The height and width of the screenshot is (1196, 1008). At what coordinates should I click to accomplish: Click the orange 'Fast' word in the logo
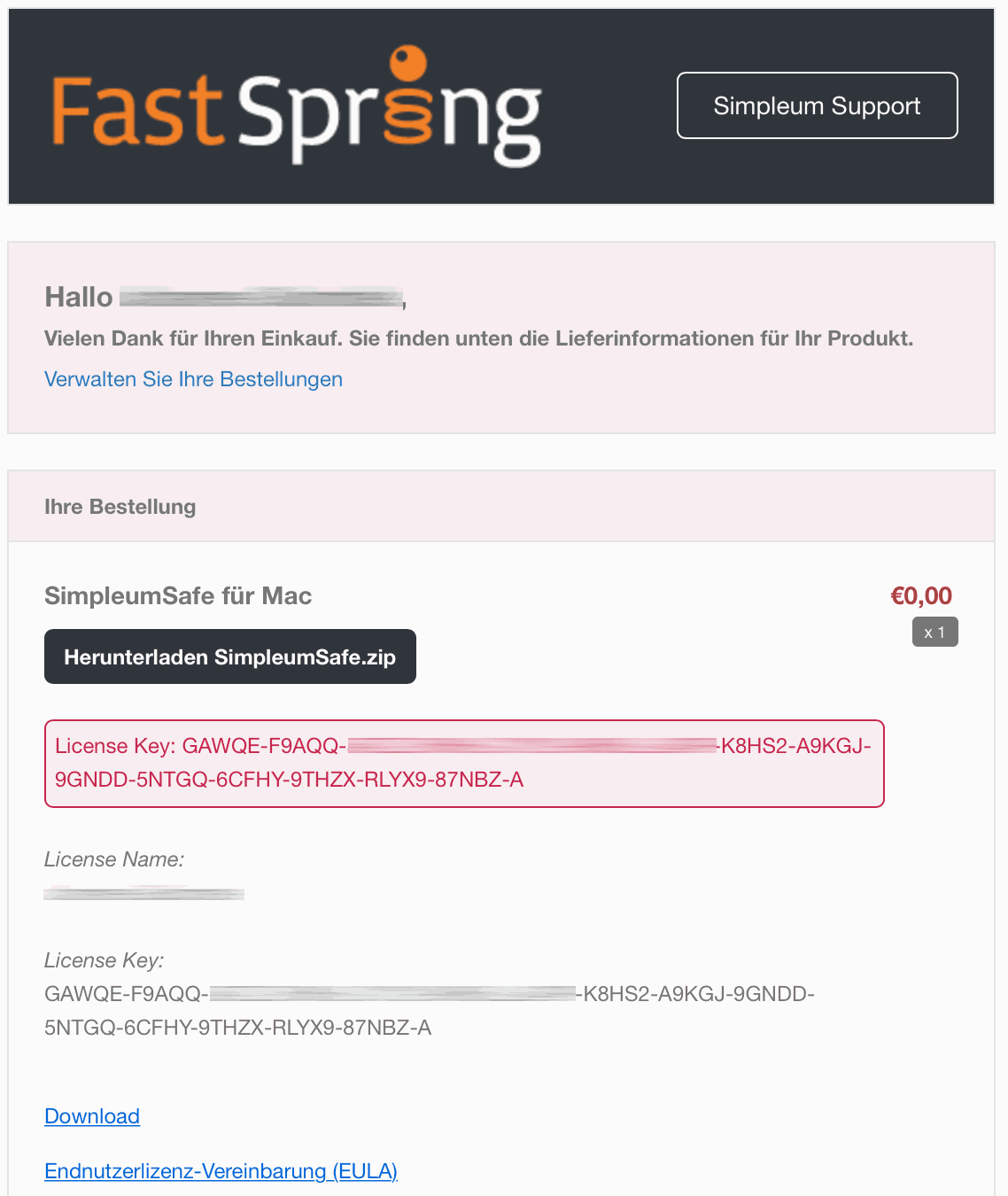[x=136, y=111]
